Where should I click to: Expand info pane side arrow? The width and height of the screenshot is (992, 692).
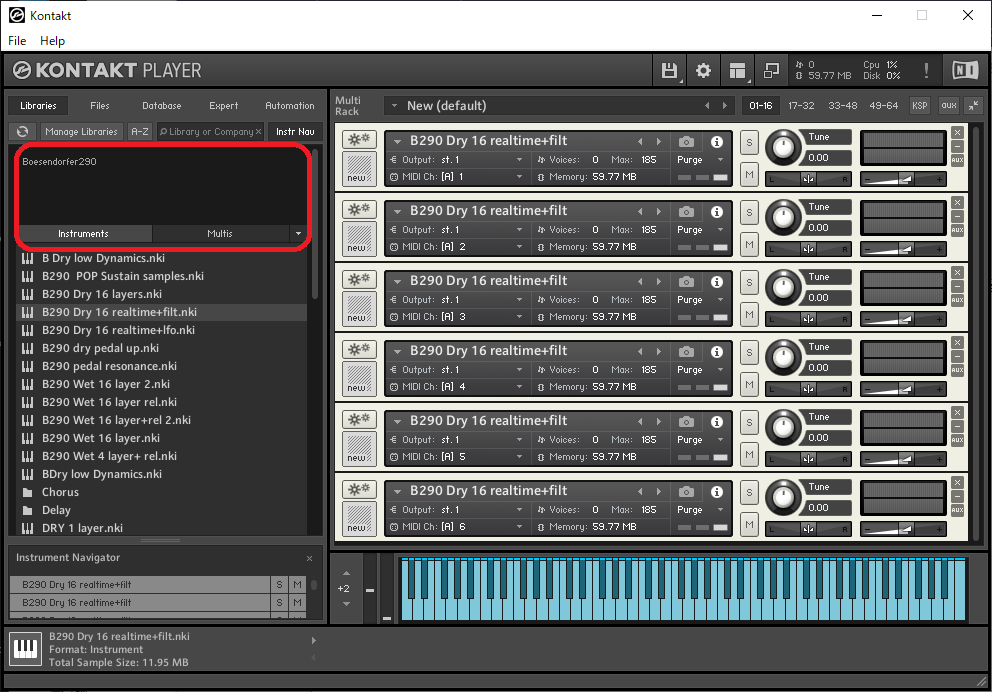tap(314, 641)
